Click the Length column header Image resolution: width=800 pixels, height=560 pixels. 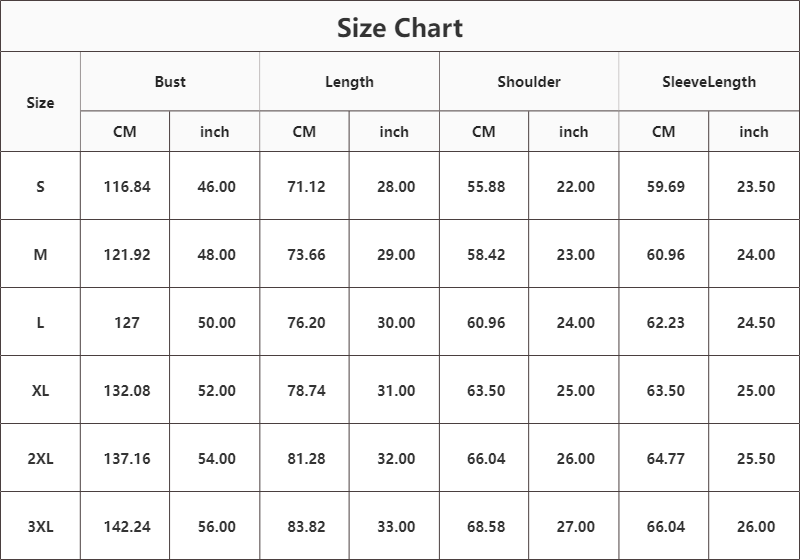click(x=349, y=82)
